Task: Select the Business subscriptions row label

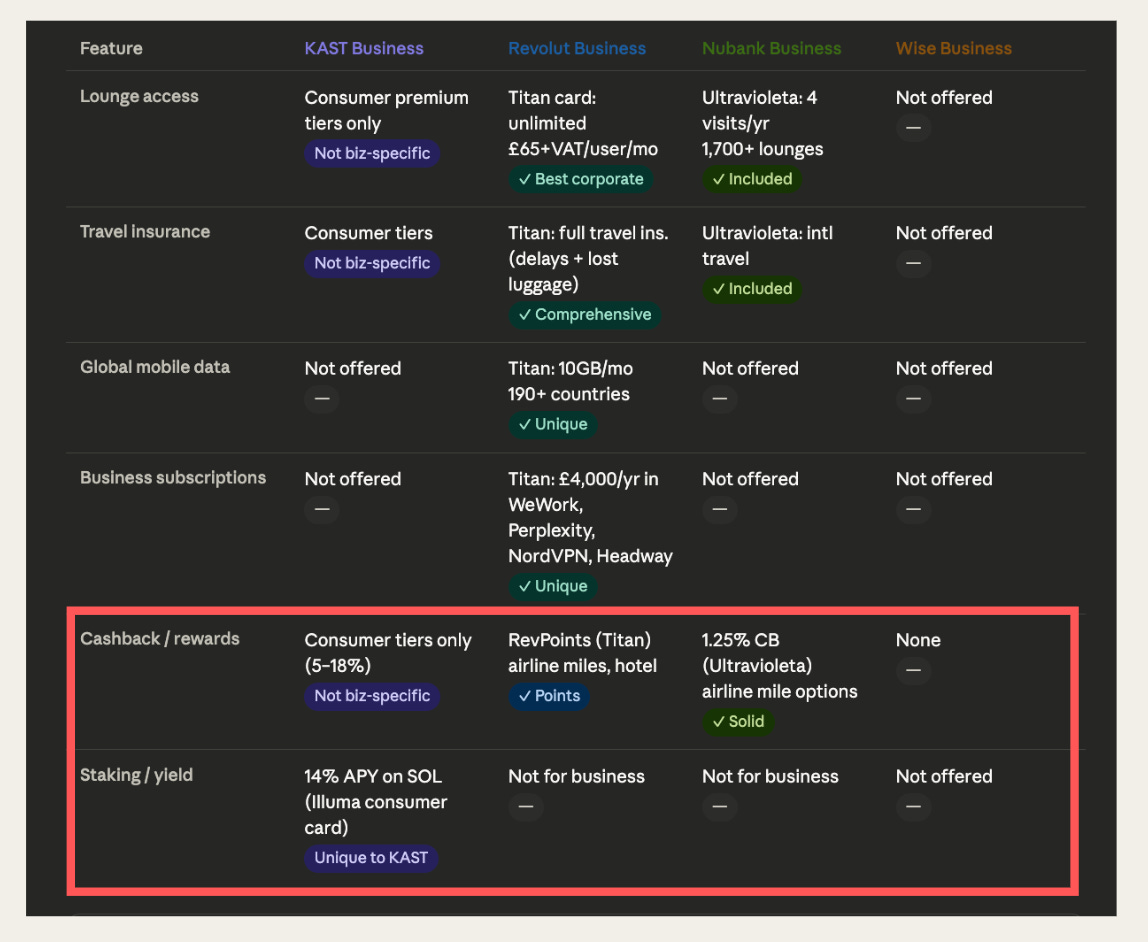Action: click(x=173, y=478)
